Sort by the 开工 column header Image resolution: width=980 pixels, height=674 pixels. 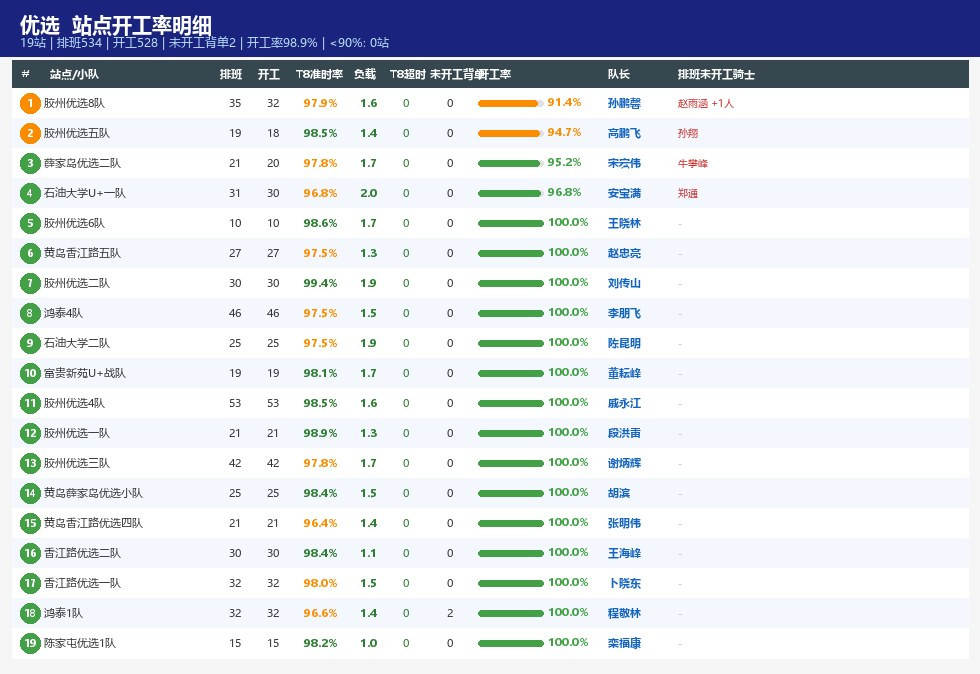click(x=269, y=74)
